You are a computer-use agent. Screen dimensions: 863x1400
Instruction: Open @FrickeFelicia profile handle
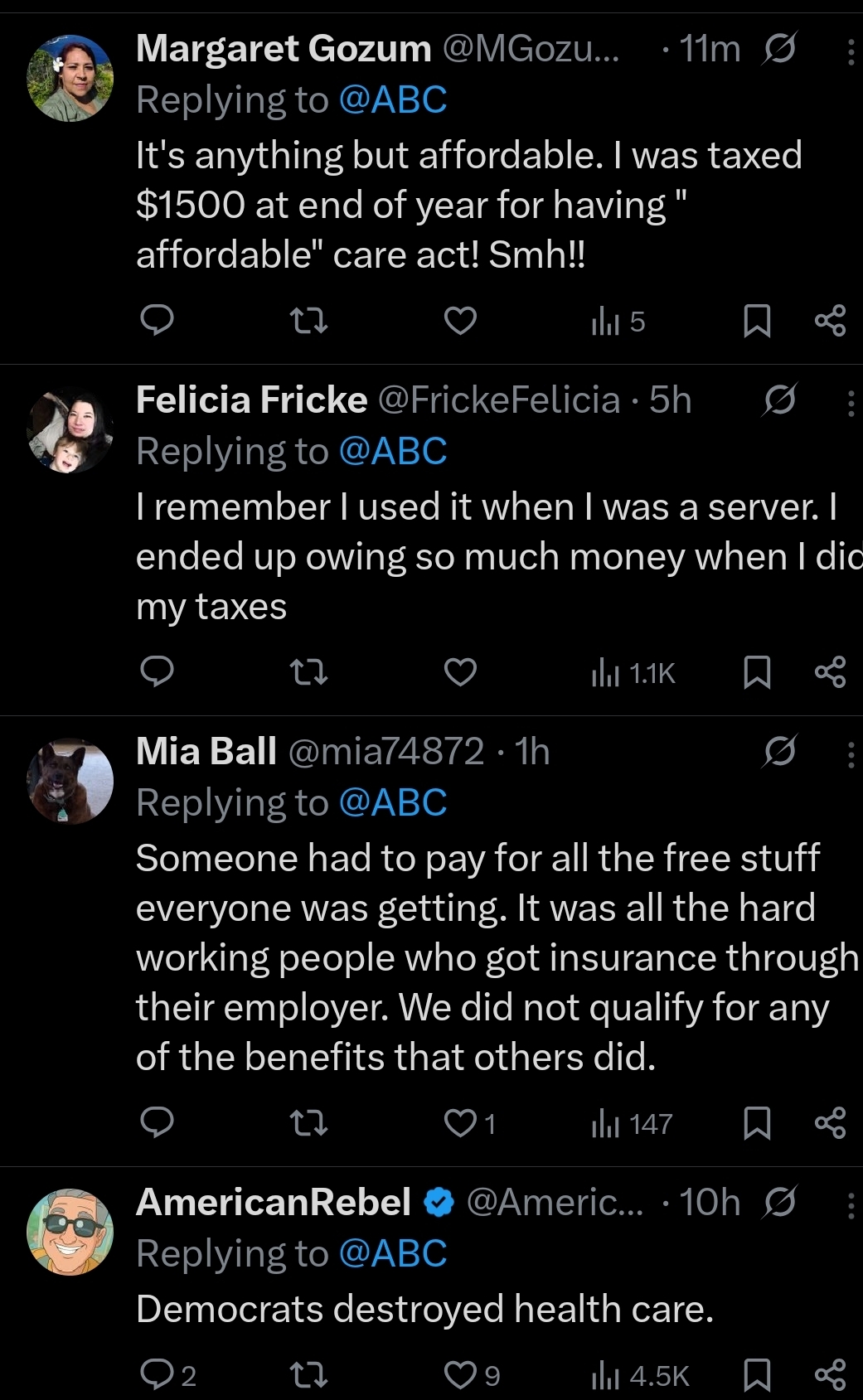[x=499, y=400]
